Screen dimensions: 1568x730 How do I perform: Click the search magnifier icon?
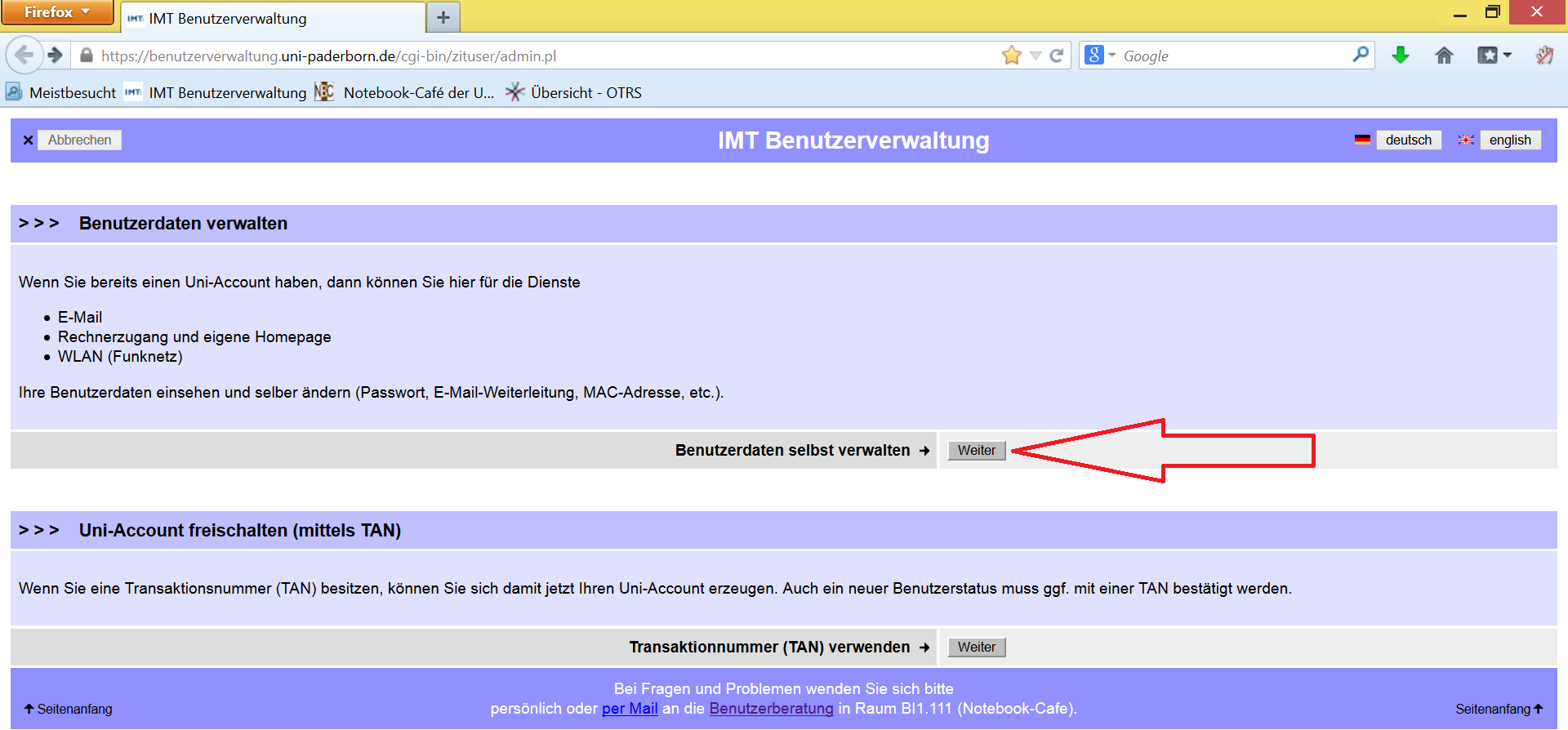tap(1360, 55)
